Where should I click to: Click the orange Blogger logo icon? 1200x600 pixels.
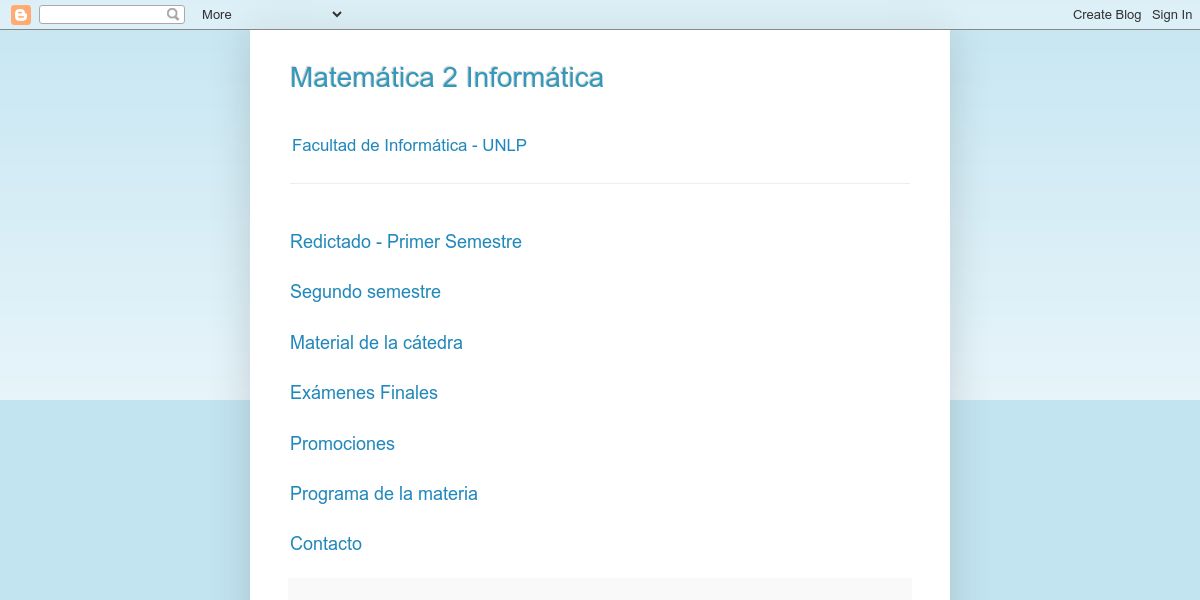tap(20, 14)
